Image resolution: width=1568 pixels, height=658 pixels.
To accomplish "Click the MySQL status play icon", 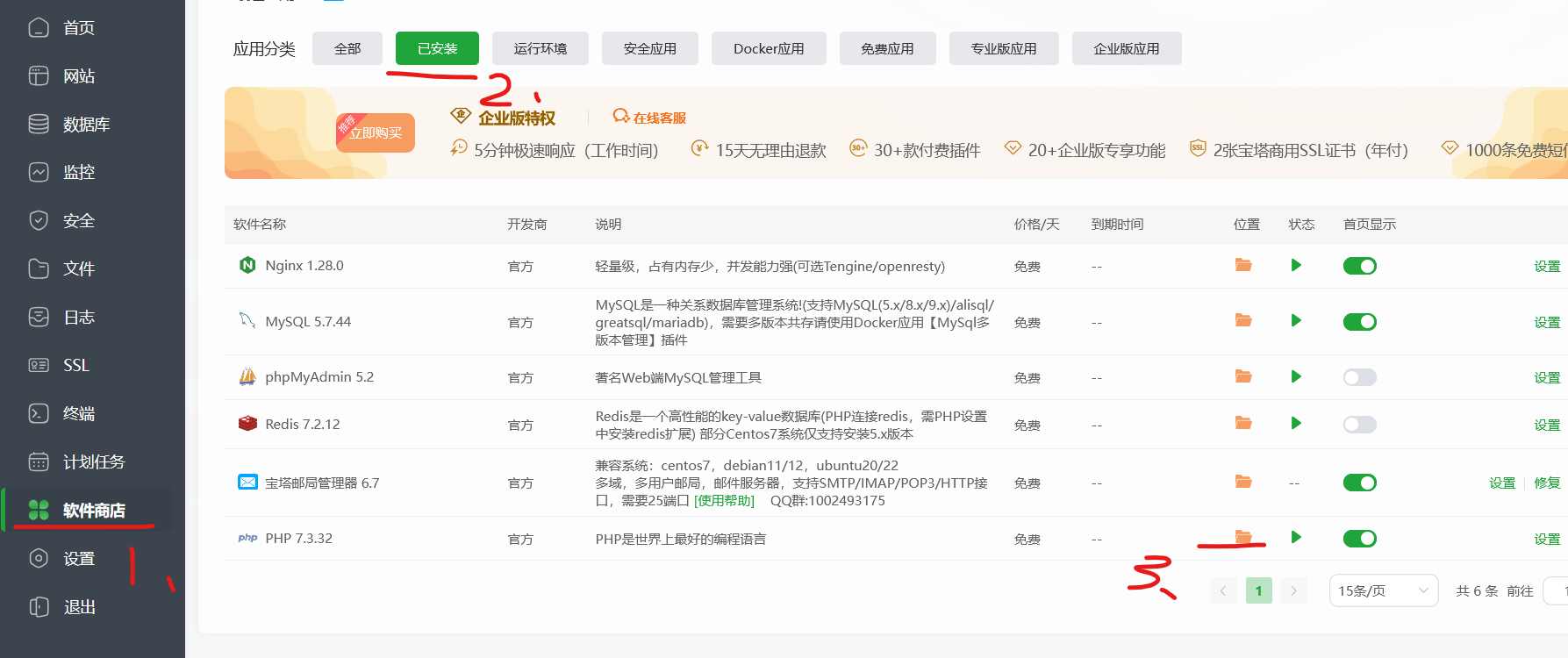I will [x=1295, y=321].
